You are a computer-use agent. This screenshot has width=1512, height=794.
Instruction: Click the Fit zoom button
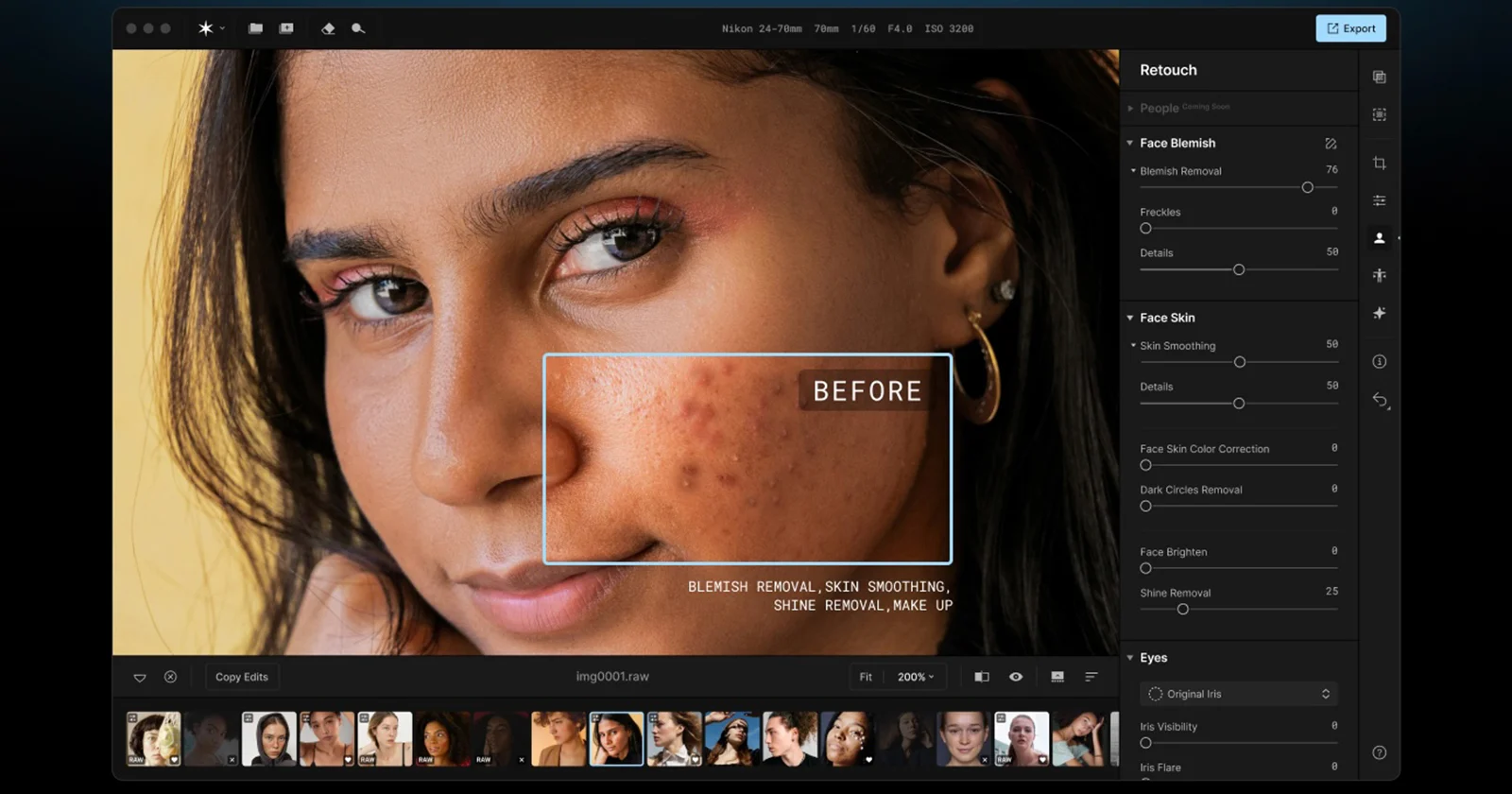pyautogui.click(x=866, y=677)
